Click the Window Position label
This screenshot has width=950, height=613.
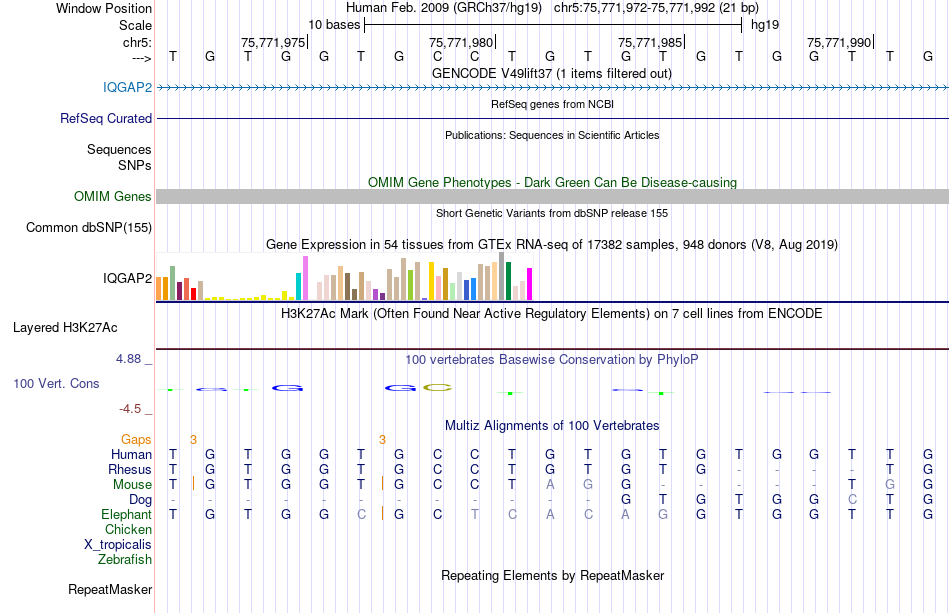[x=104, y=8]
